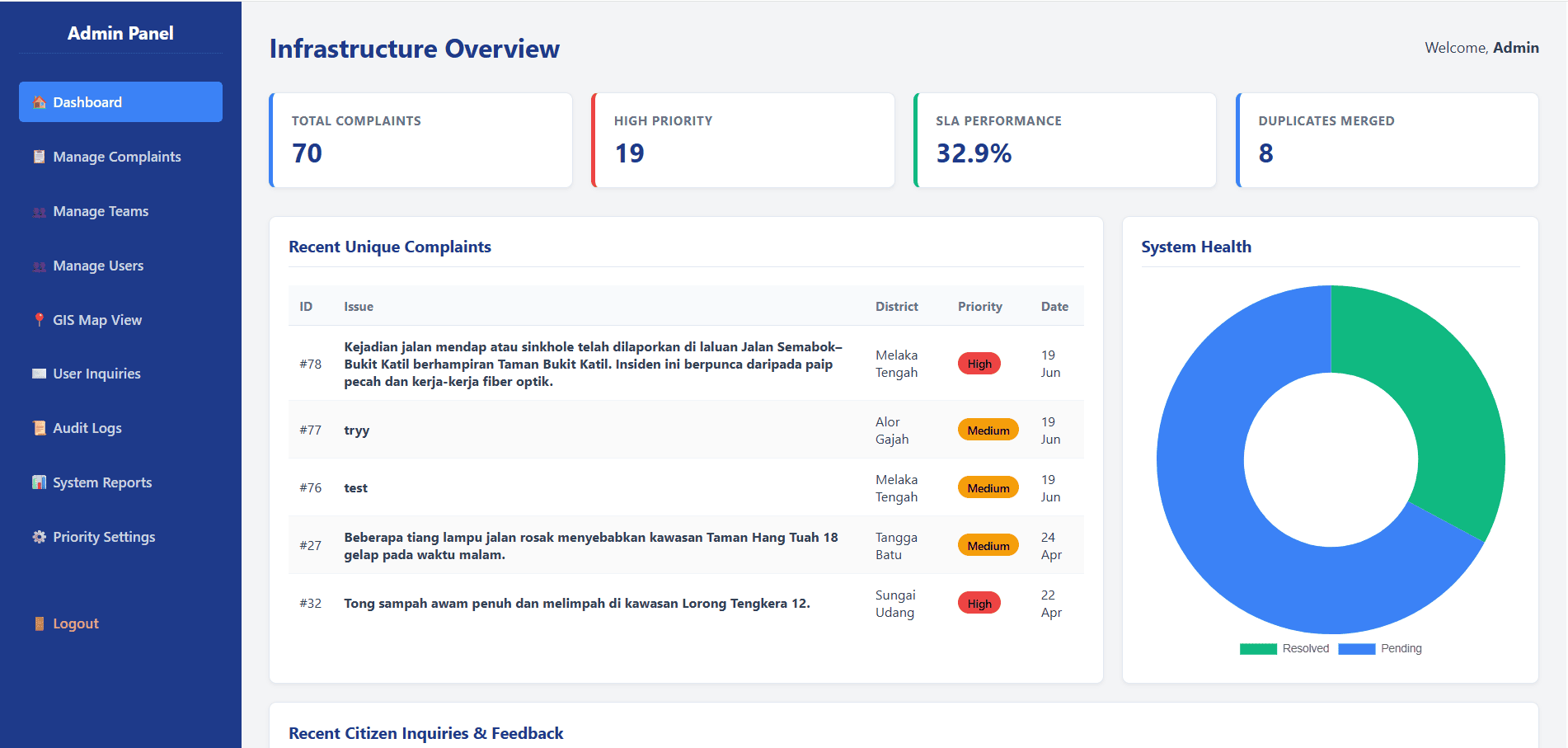Click the Priority column header
This screenshot has height=748, width=1568.
point(979,306)
